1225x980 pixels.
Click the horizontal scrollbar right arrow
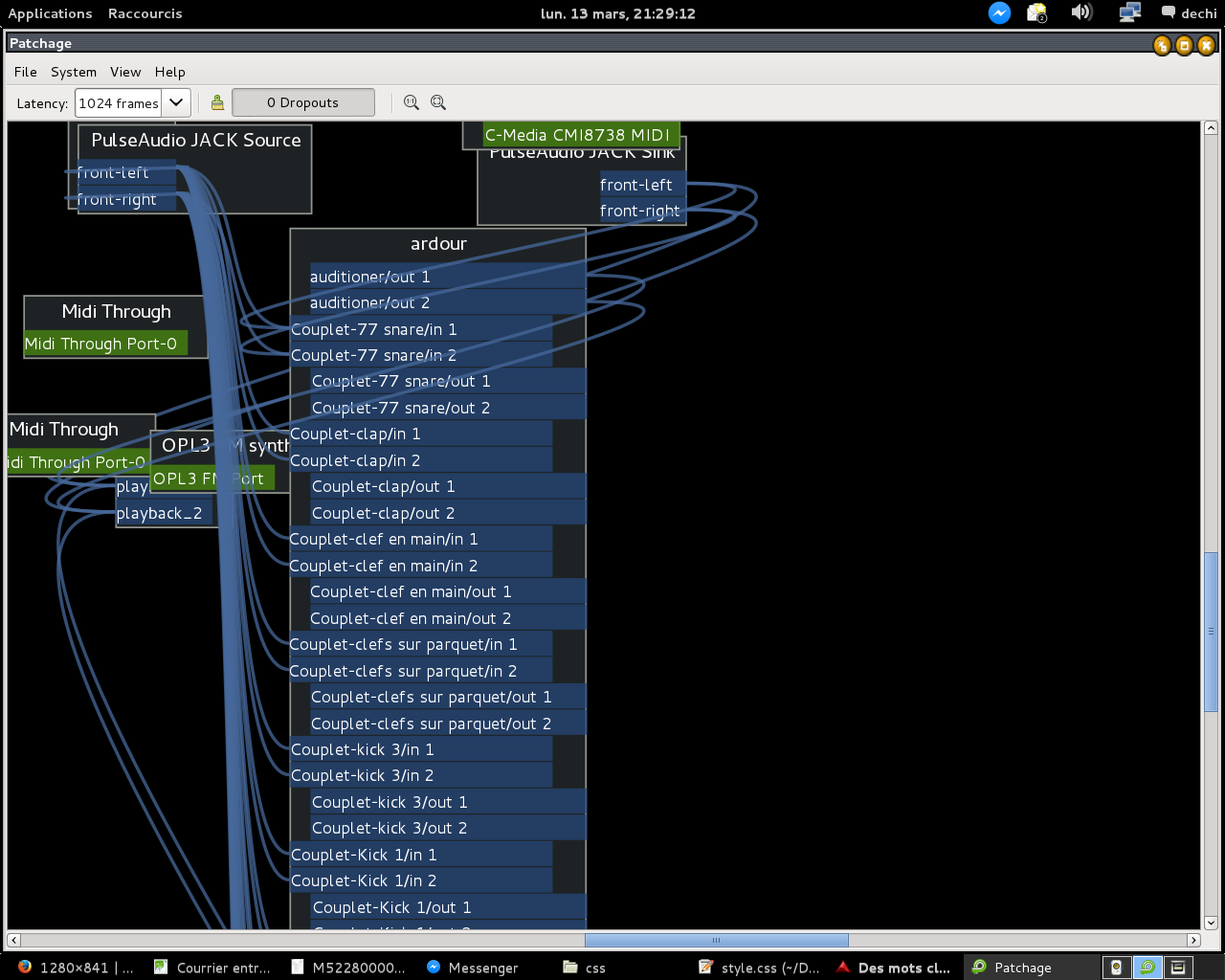coord(1193,940)
